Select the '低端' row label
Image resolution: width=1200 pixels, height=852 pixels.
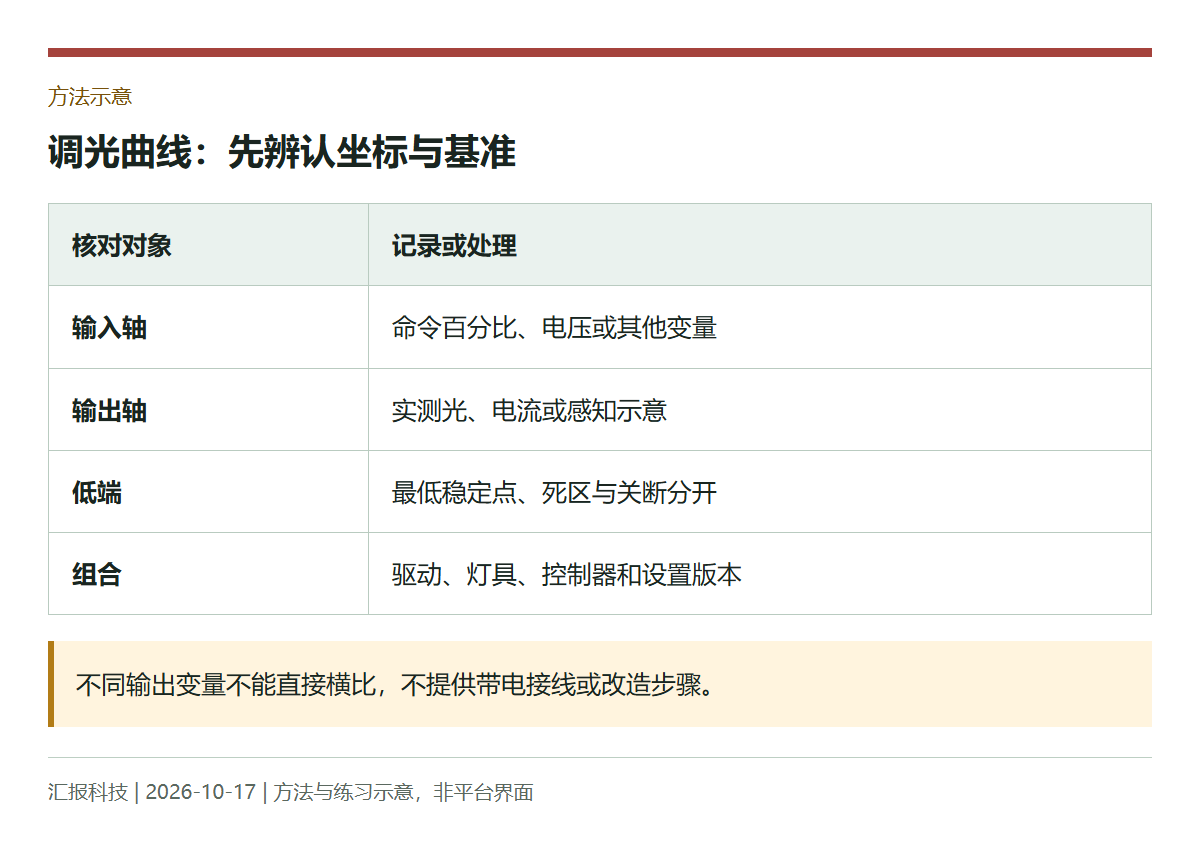[x=97, y=492]
